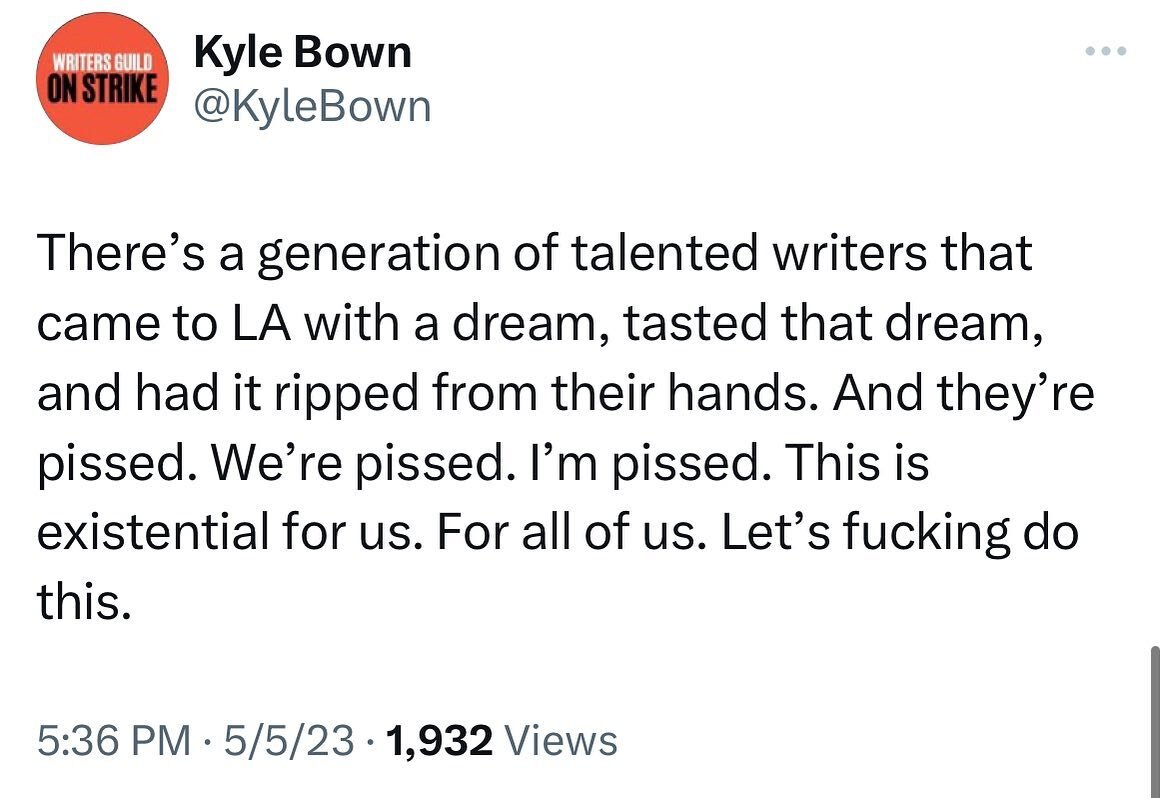Click 'ON STRIKE' text inside the avatar

101,87
